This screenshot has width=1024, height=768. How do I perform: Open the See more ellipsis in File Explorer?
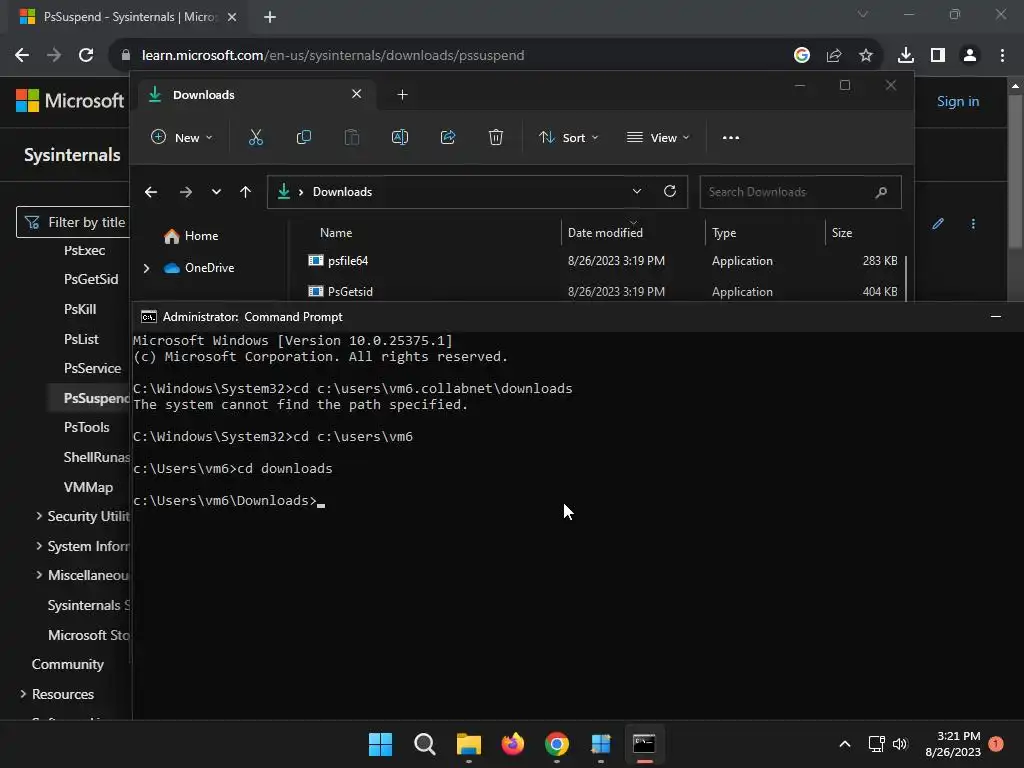point(731,138)
